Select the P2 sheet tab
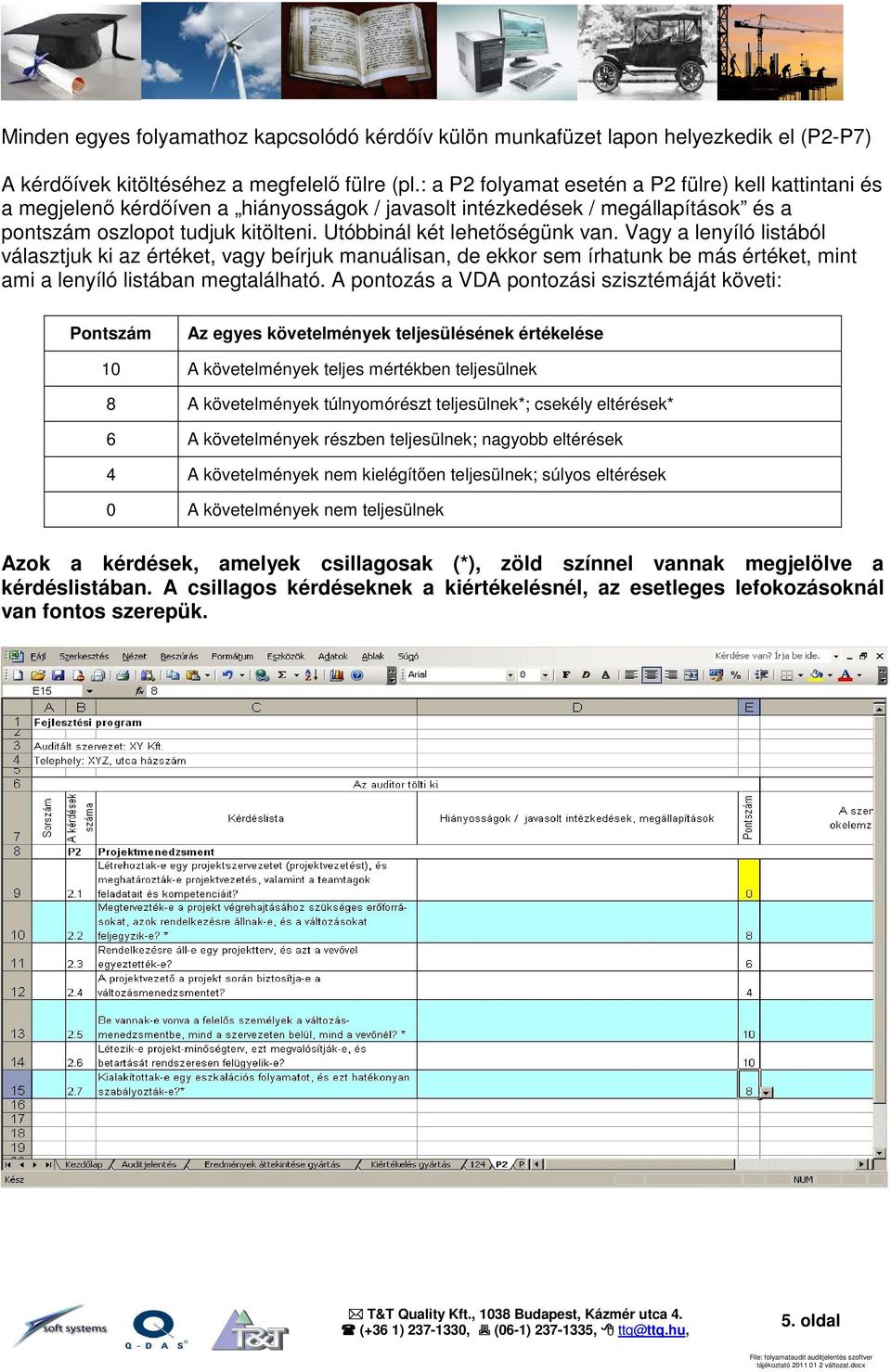891x1372 pixels. click(x=501, y=1164)
